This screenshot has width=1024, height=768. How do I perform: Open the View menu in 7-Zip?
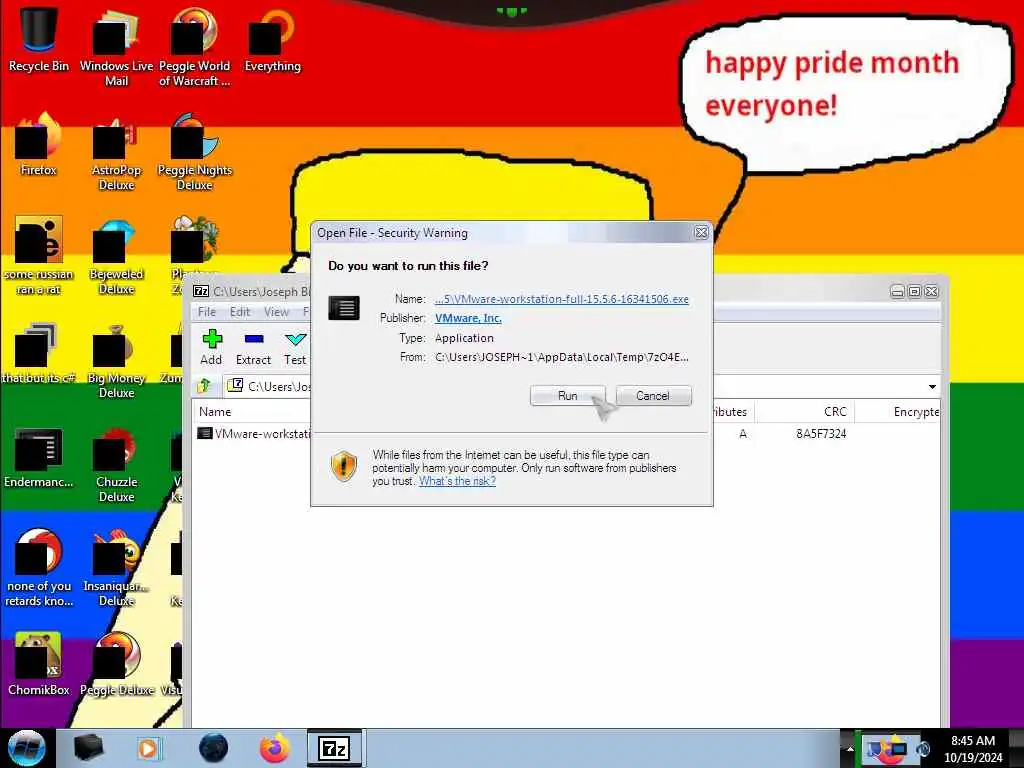[276, 312]
